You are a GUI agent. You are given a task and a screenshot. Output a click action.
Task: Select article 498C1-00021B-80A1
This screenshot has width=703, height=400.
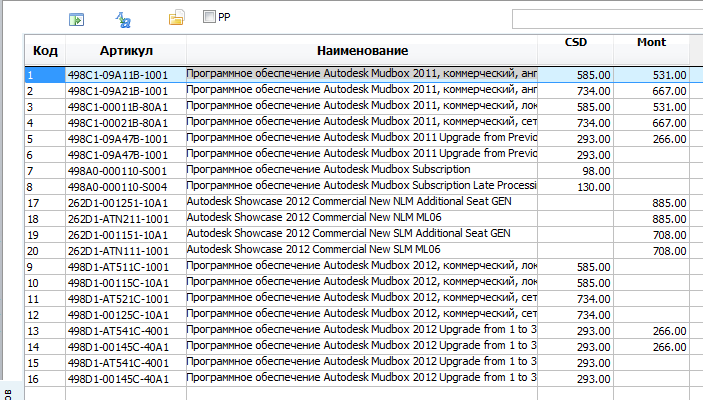coord(117,123)
